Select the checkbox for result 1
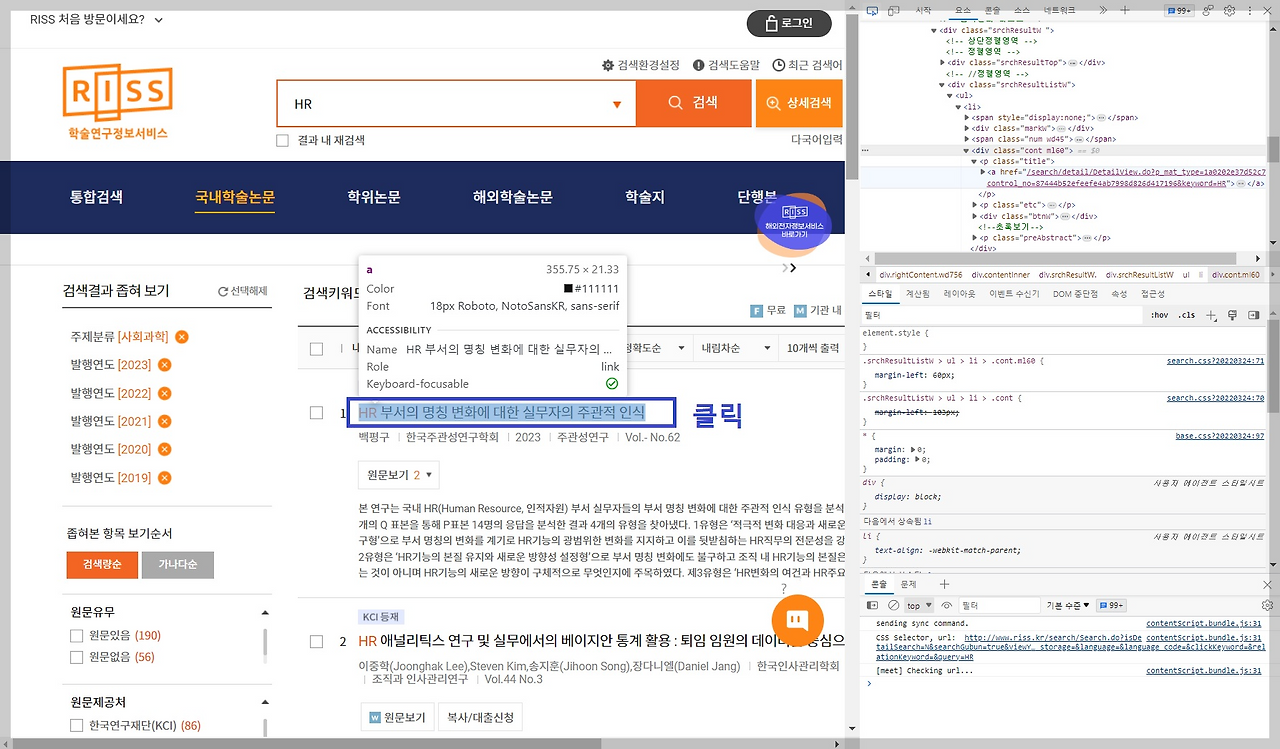Screen dimensions: 1280x749 (x=316, y=412)
